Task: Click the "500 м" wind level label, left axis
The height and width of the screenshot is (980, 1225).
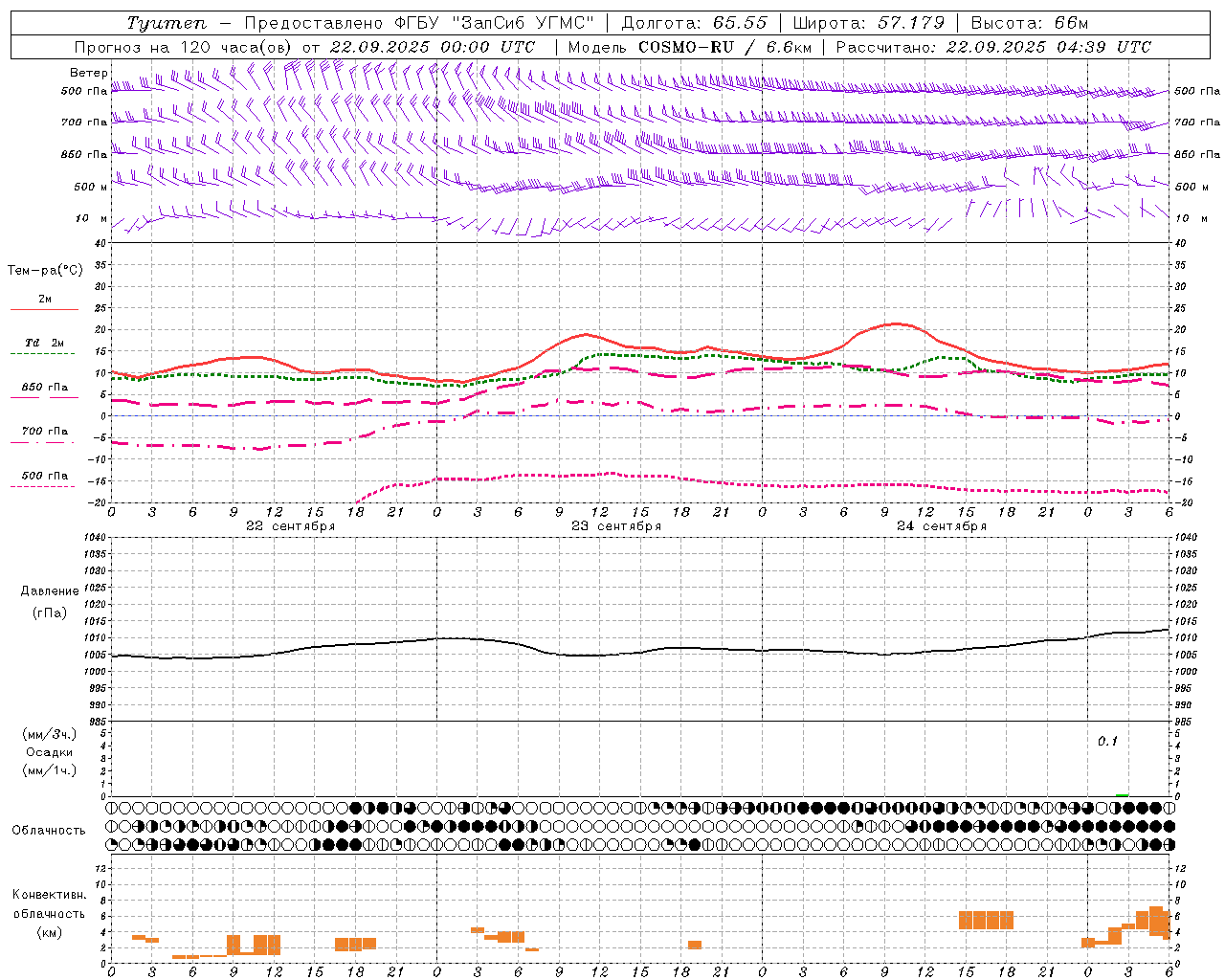Action: [x=91, y=187]
